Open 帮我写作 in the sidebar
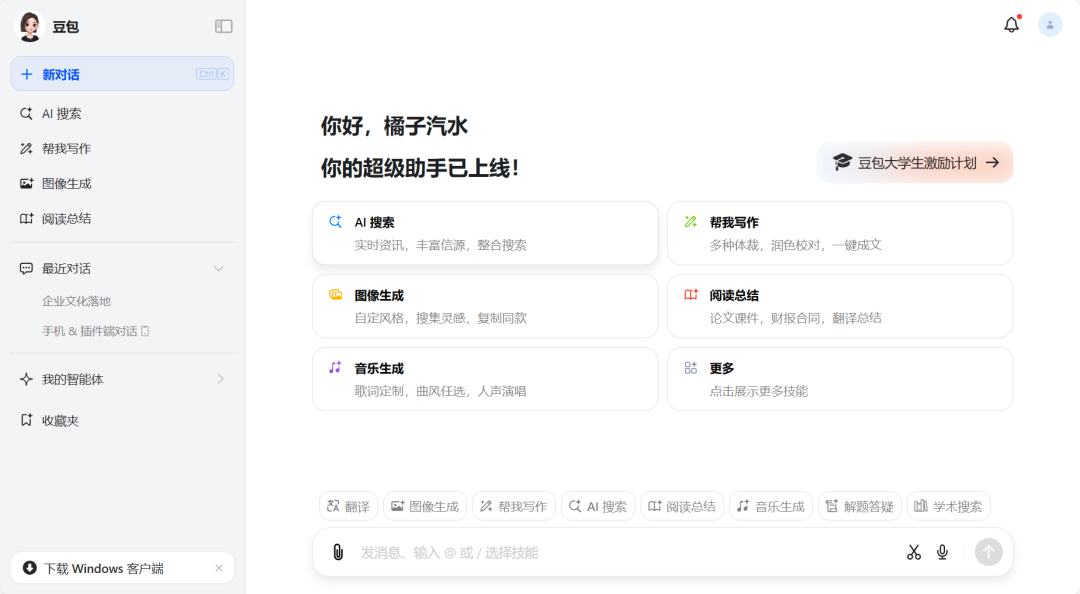Viewport: 1080px width, 594px height. pyautogui.click(x=123, y=149)
